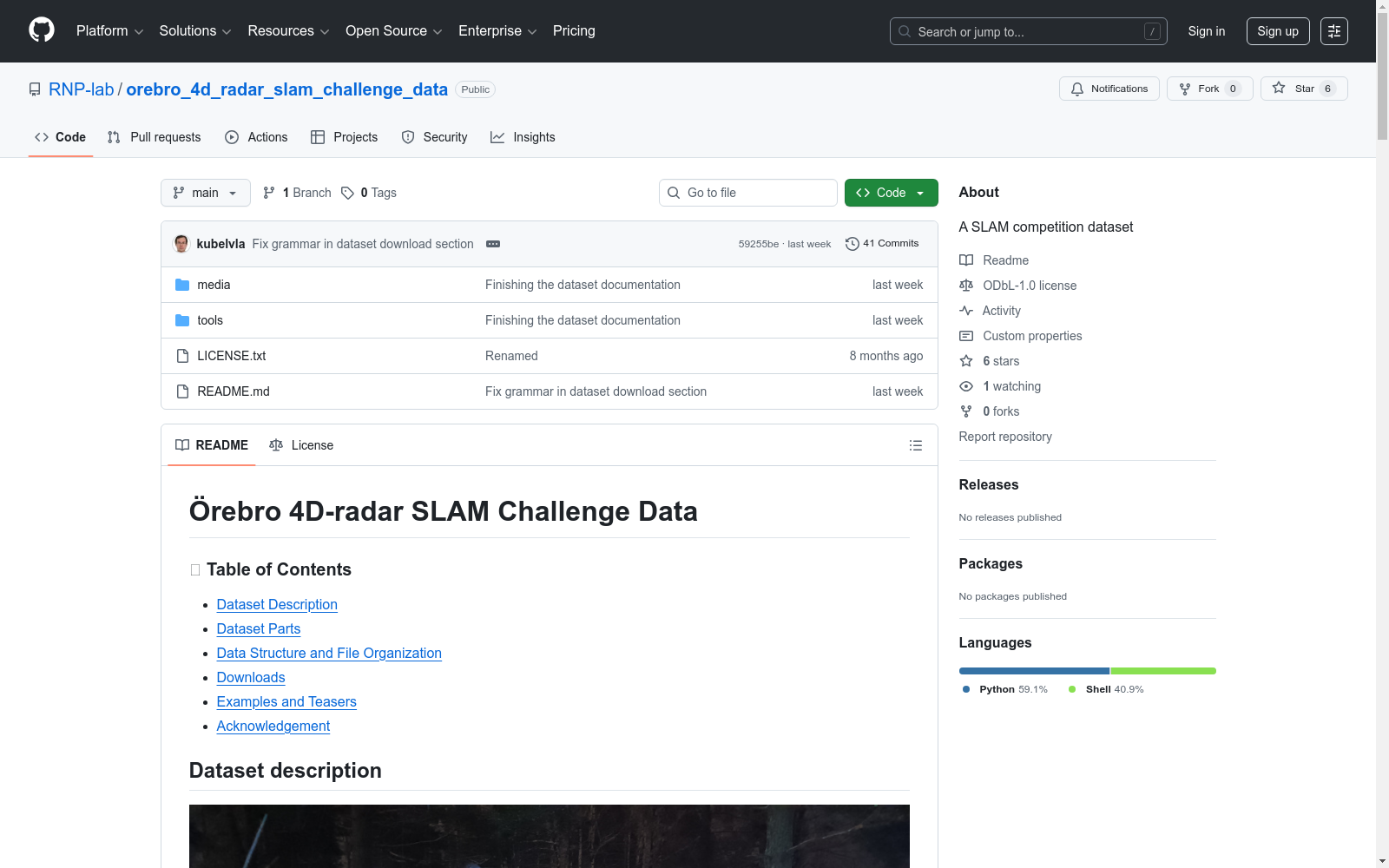Click the LICENSE.txt file icon
1389x868 pixels.
point(182,356)
